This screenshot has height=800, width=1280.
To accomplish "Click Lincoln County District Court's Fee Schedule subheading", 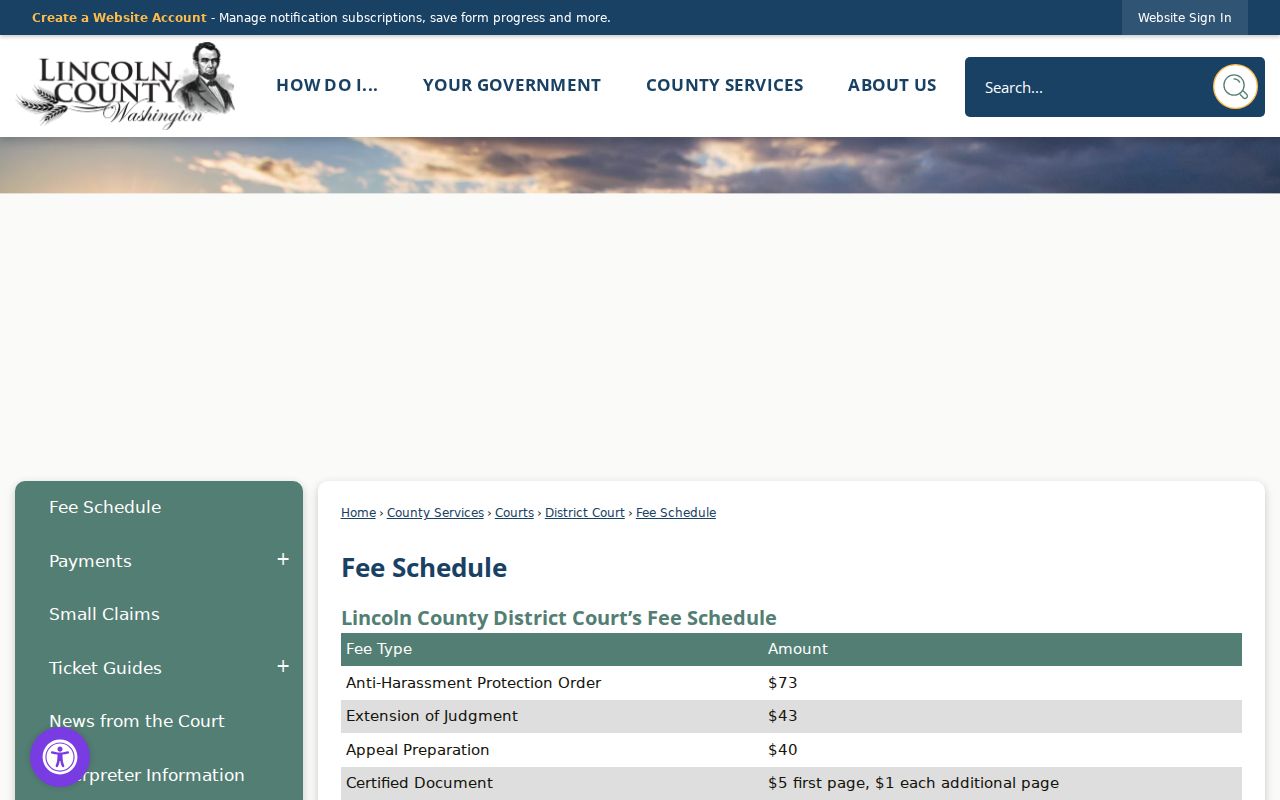I will click(x=559, y=618).
